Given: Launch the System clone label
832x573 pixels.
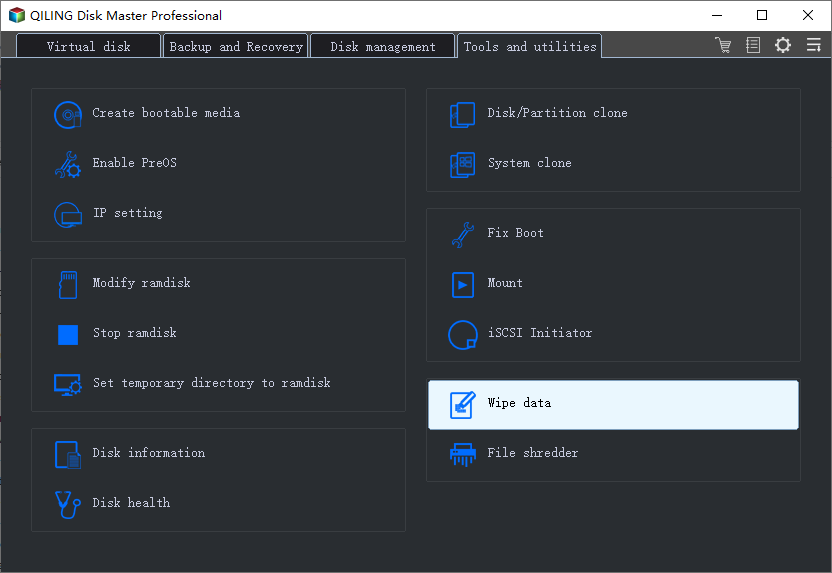Looking at the screenshot, I should coord(530,163).
